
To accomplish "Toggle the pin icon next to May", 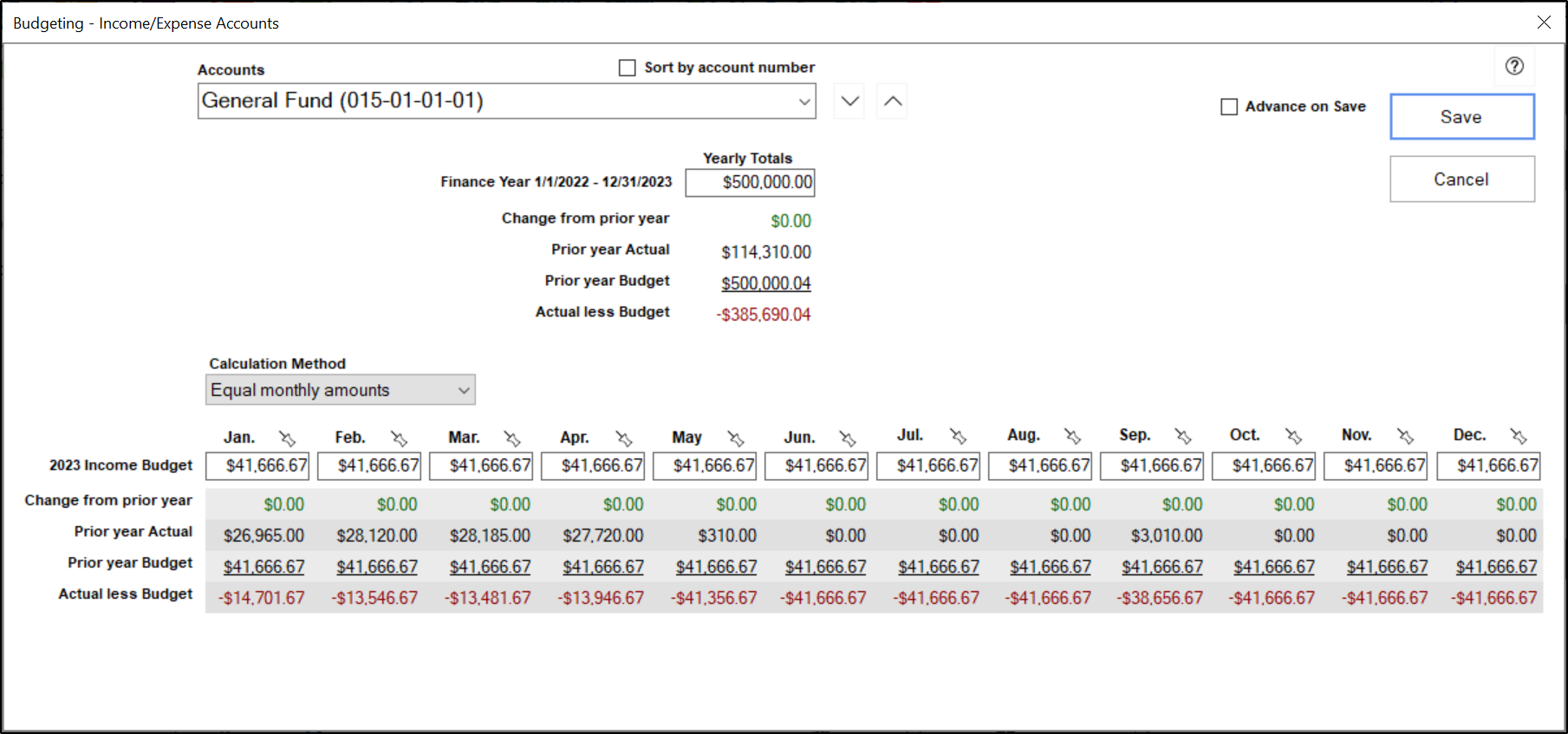I will pyautogui.click(x=736, y=438).
